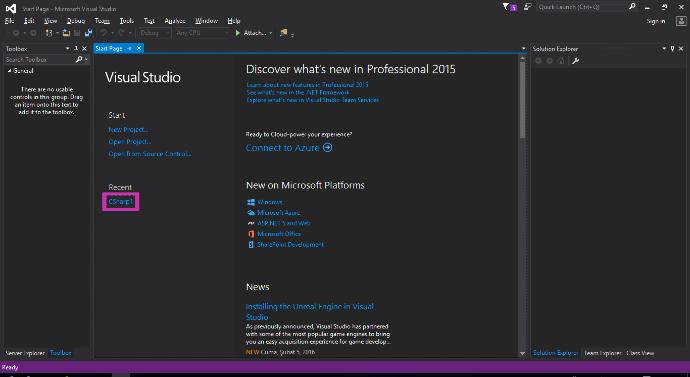690x377 pixels.
Task: Click the Microsoft Azure cloud icon
Action: coord(251,212)
